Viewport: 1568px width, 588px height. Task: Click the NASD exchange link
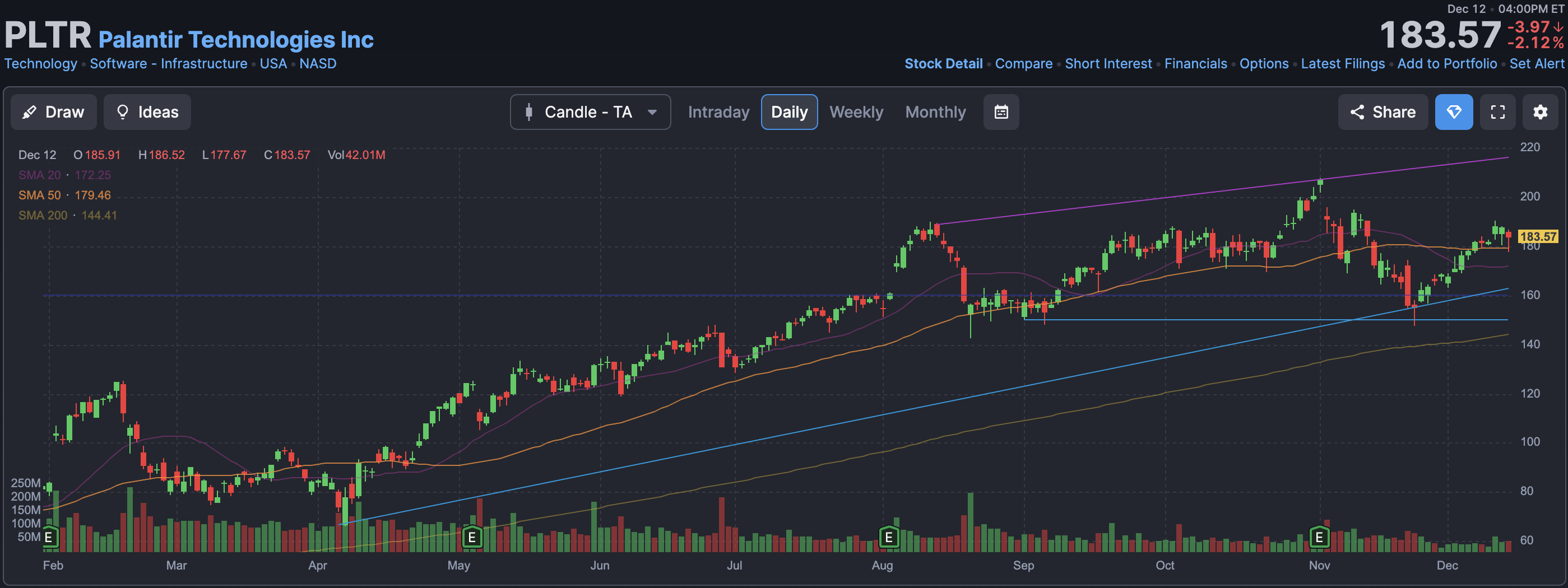click(318, 64)
